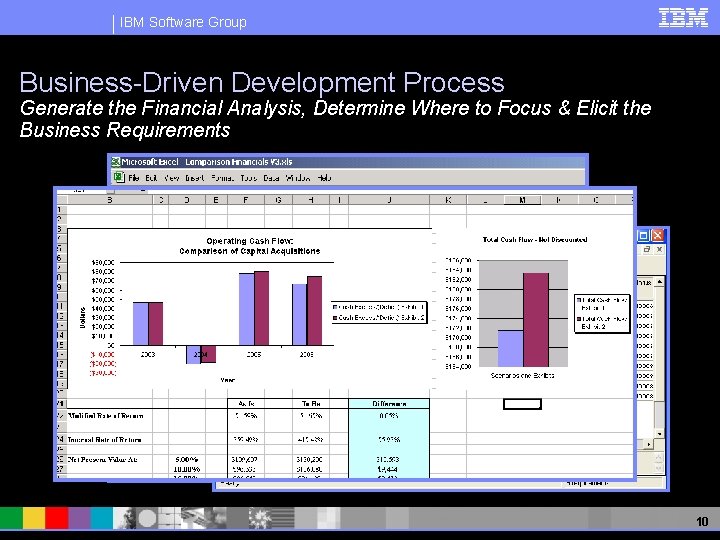Click the Excel icon in the title bar
This screenshot has width=720, height=540.
[116, 162]
